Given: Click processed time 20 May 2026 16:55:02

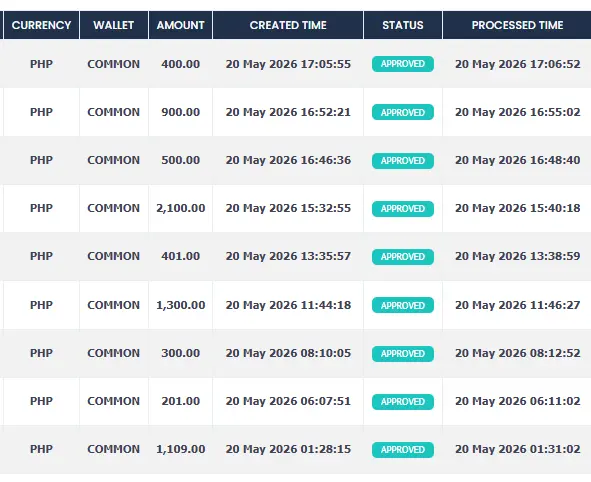Looking at the screenshot, I should tap(518, 112).
